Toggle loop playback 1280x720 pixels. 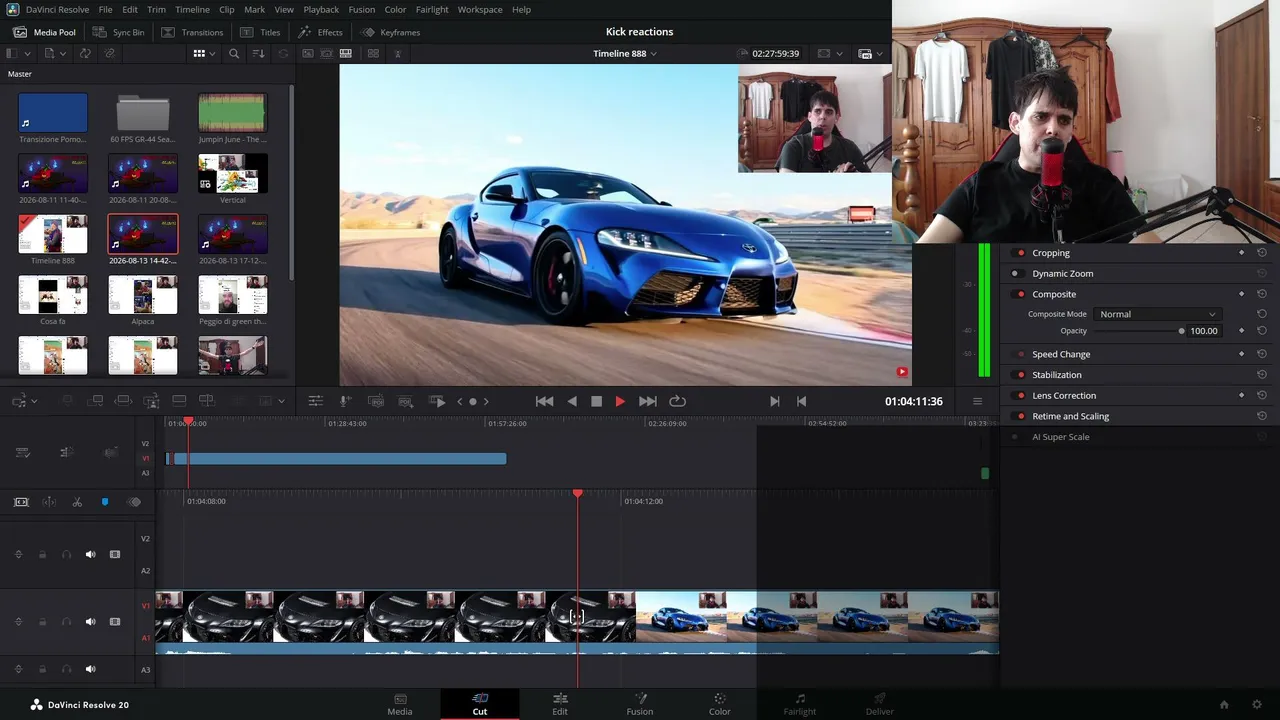(x=677, y=401)
